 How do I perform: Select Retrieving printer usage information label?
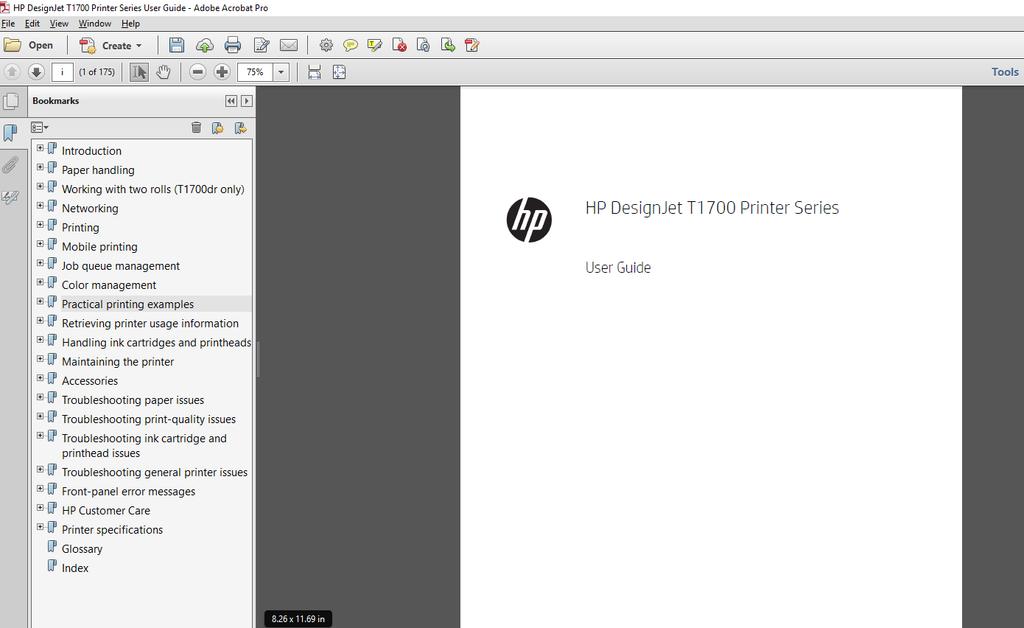150,323
